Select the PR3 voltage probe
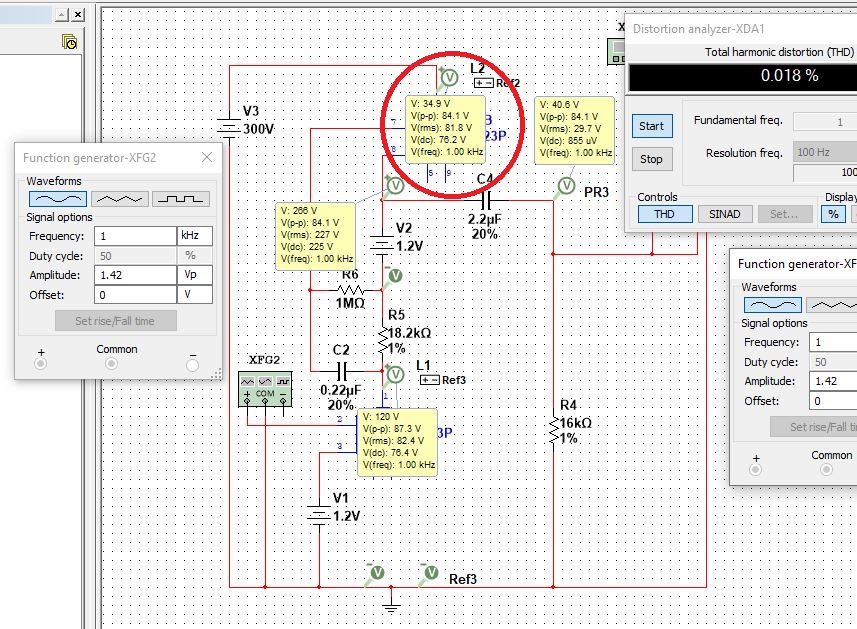The height and width of the screenshot is (629, 857). coord(565,187)
